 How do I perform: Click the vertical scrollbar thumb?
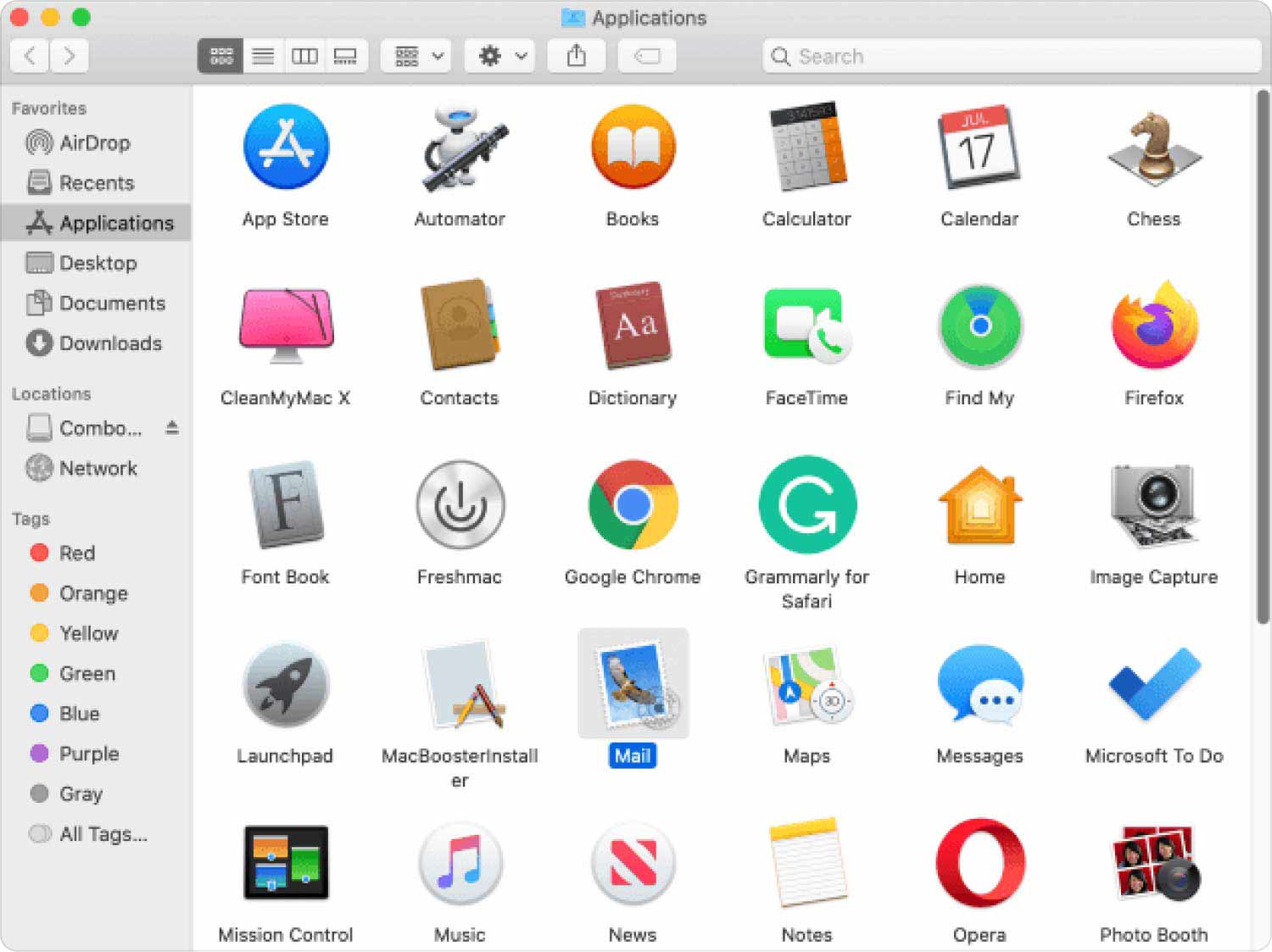(1263, 358)
